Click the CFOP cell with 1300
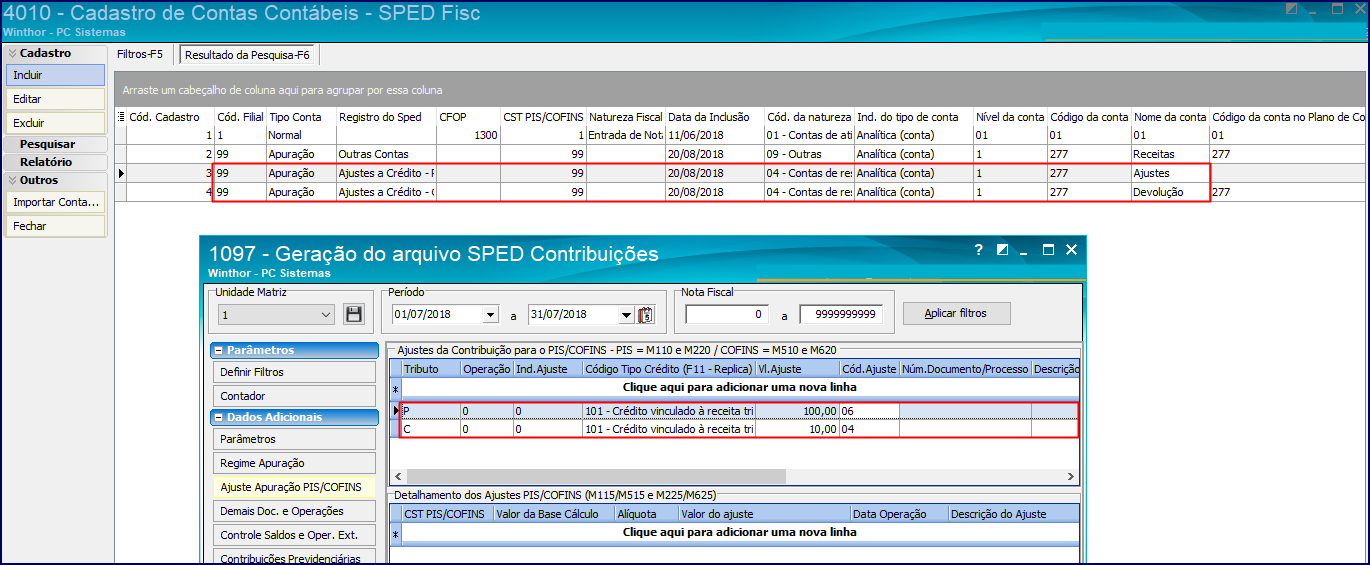Screen dimensions: 1370x565 click(468, 135)
